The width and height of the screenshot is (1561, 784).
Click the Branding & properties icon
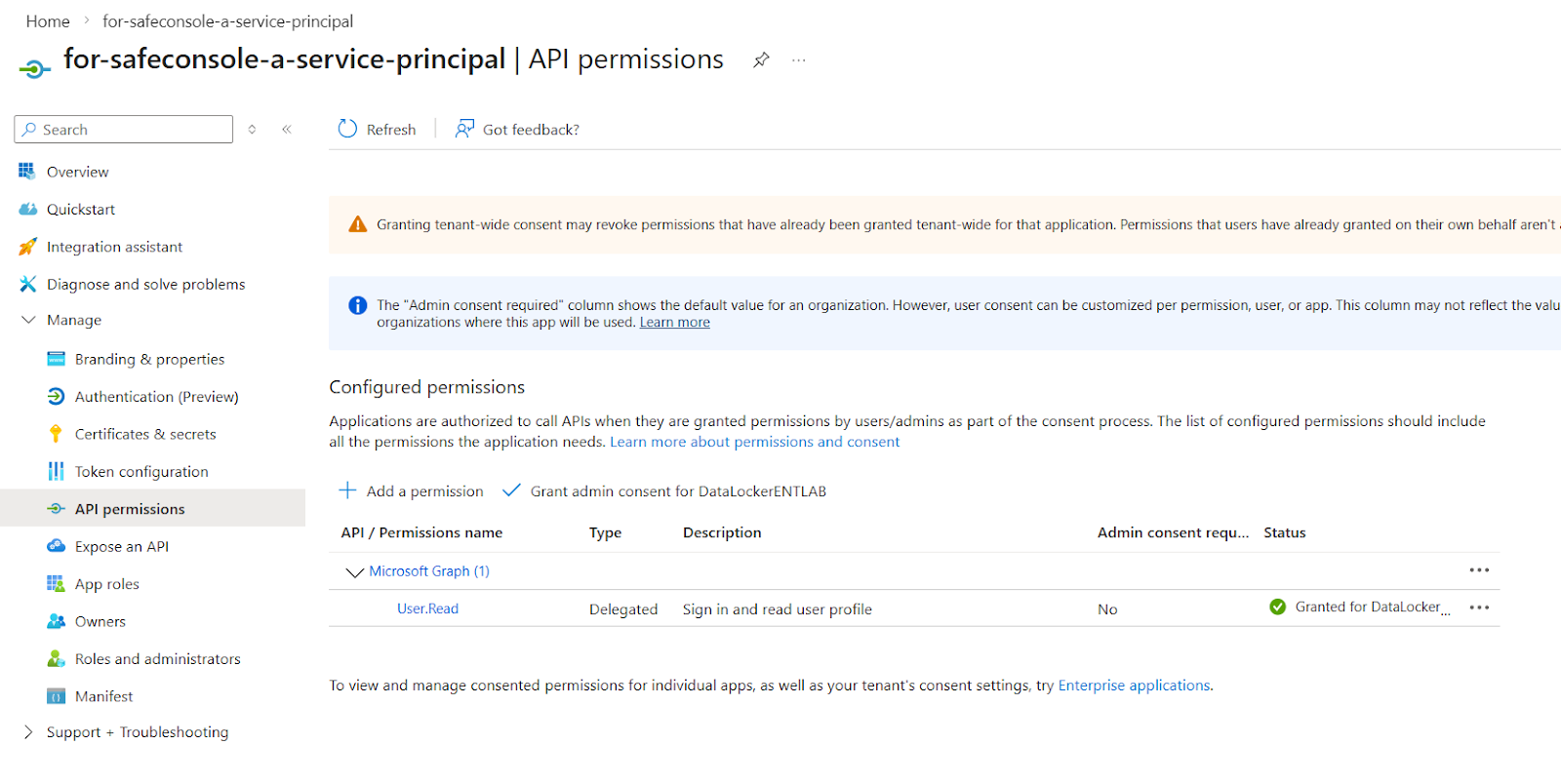pos(56,359)
